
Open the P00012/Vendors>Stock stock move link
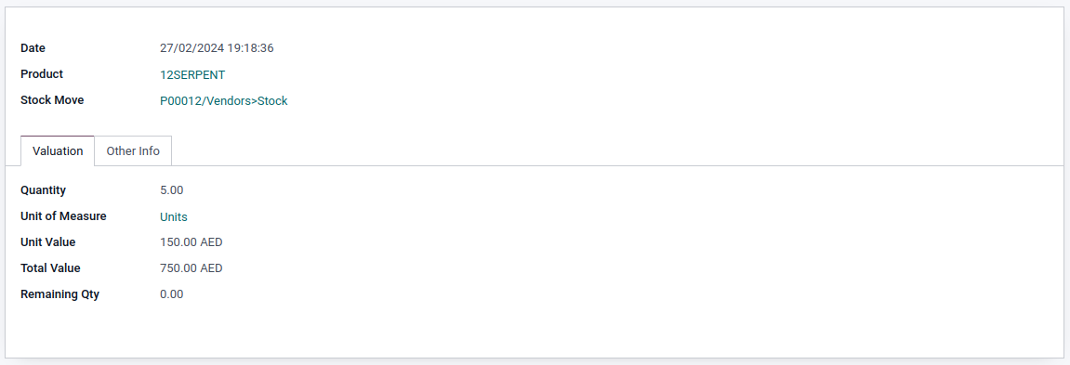[x=224, y=101]
